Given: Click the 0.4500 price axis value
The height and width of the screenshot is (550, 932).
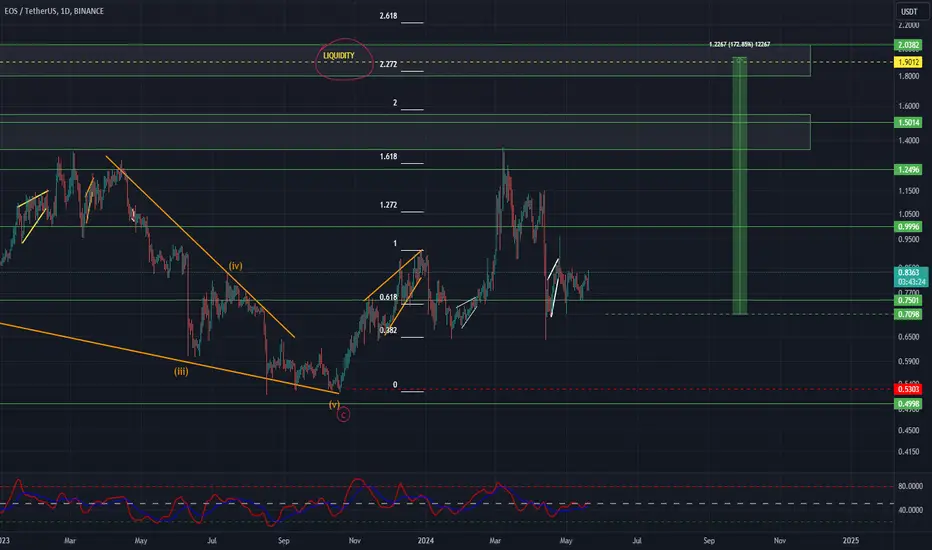Looking at the screenshot, I should pyautogui.click(x=909, y=430).
